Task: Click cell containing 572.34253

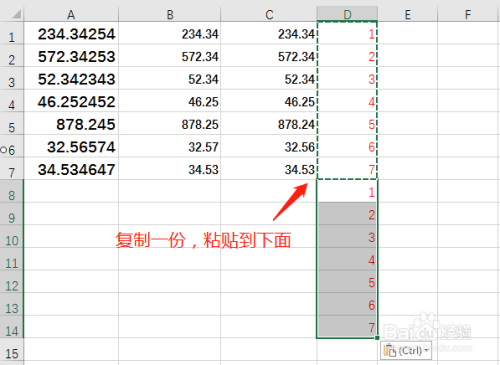Action: click(x=71, y=56)
